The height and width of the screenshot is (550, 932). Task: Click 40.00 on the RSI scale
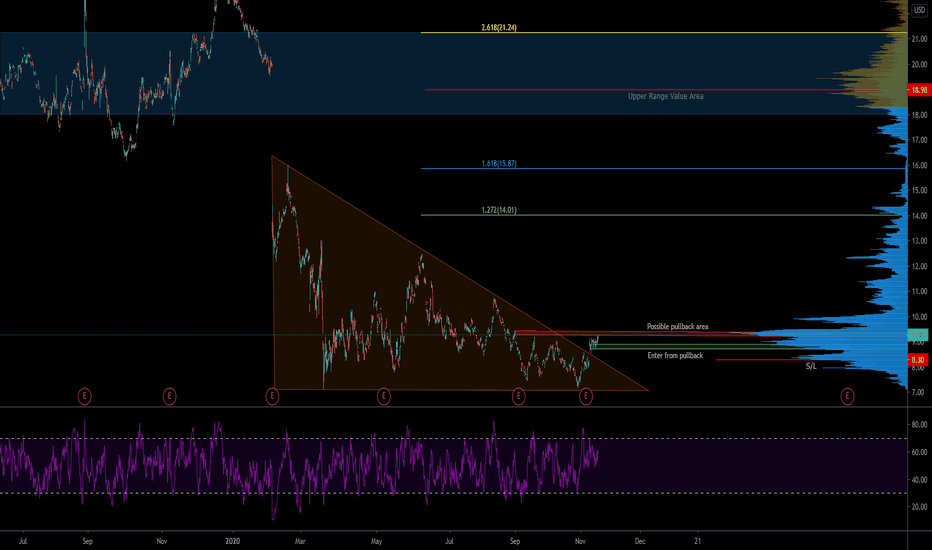coord(920,479)
